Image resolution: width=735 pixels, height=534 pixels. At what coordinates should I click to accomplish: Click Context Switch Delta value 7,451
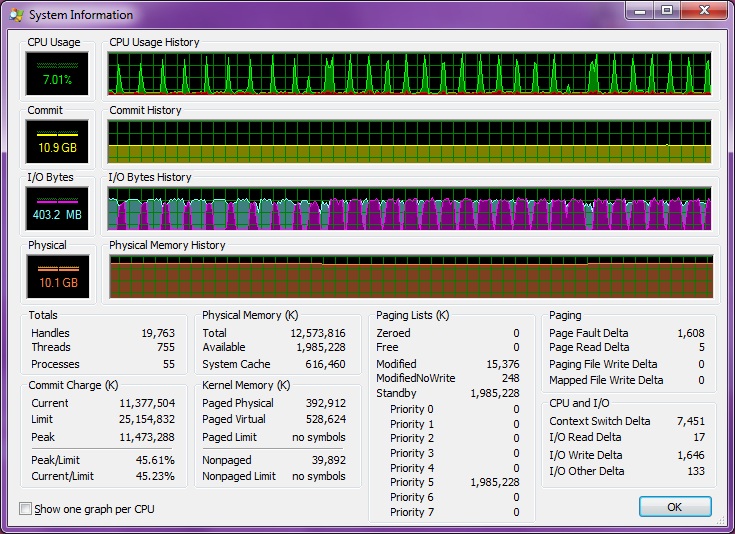(691, 421)
